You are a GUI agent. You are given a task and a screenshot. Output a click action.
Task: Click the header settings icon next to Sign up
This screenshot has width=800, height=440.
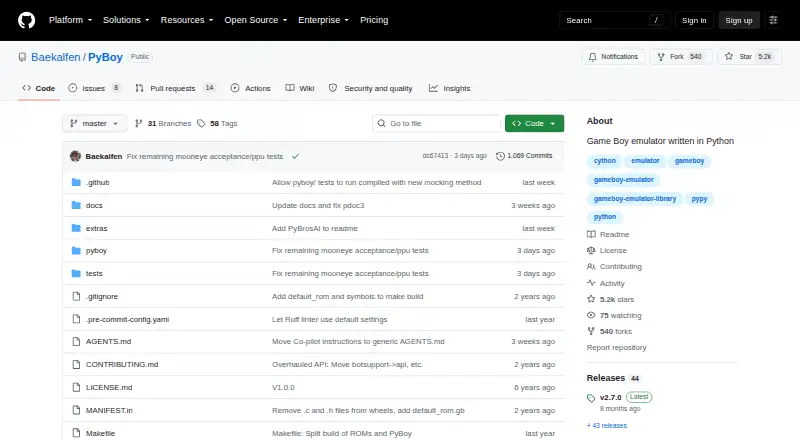tap(773, 20)
